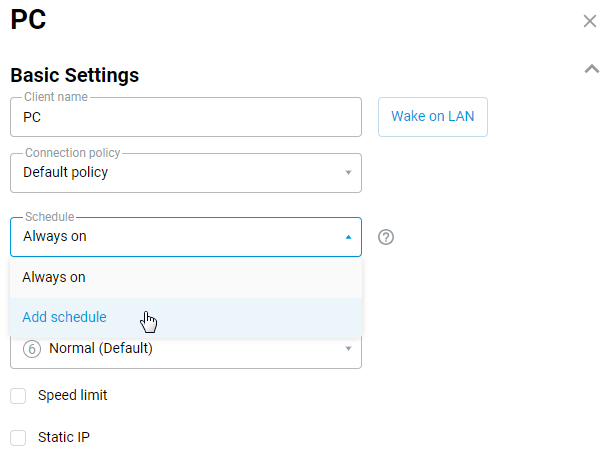The image size is (610, 455).
Task: Click the help icon beside Schedule
Action: 387,237
